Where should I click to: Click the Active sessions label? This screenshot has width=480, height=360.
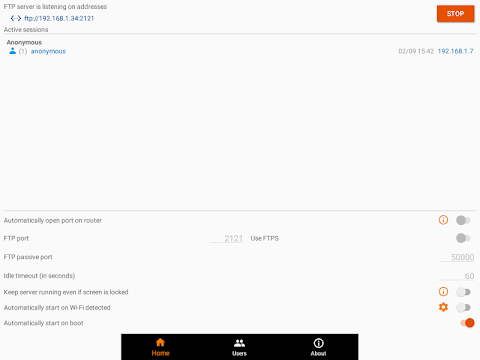(x=26, y=30)
